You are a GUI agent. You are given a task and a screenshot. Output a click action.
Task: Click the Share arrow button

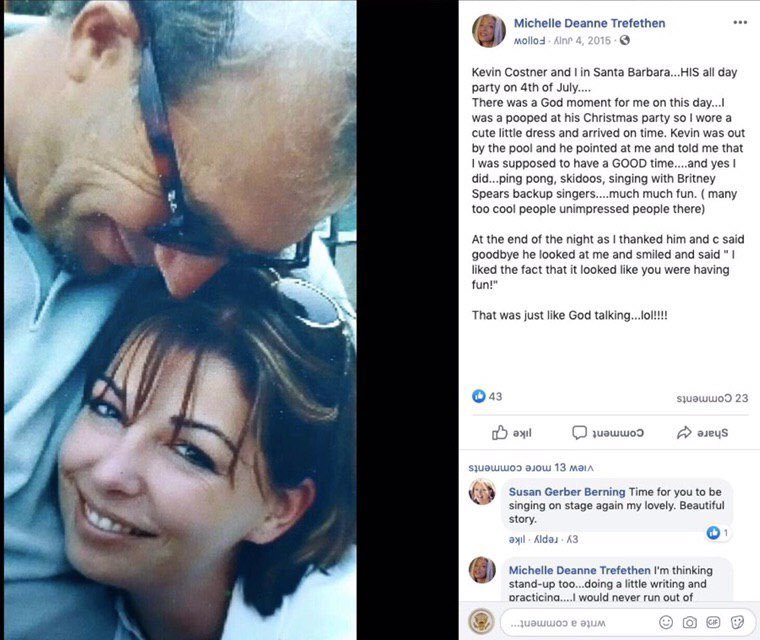coord(702,432)
